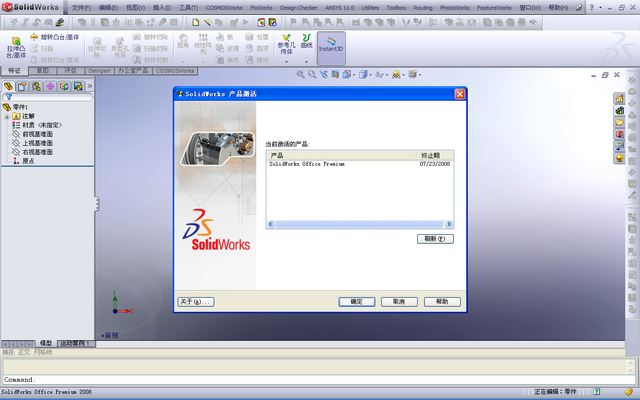
Task: Expand more manager tabs chevron
Action: point(90,86)
